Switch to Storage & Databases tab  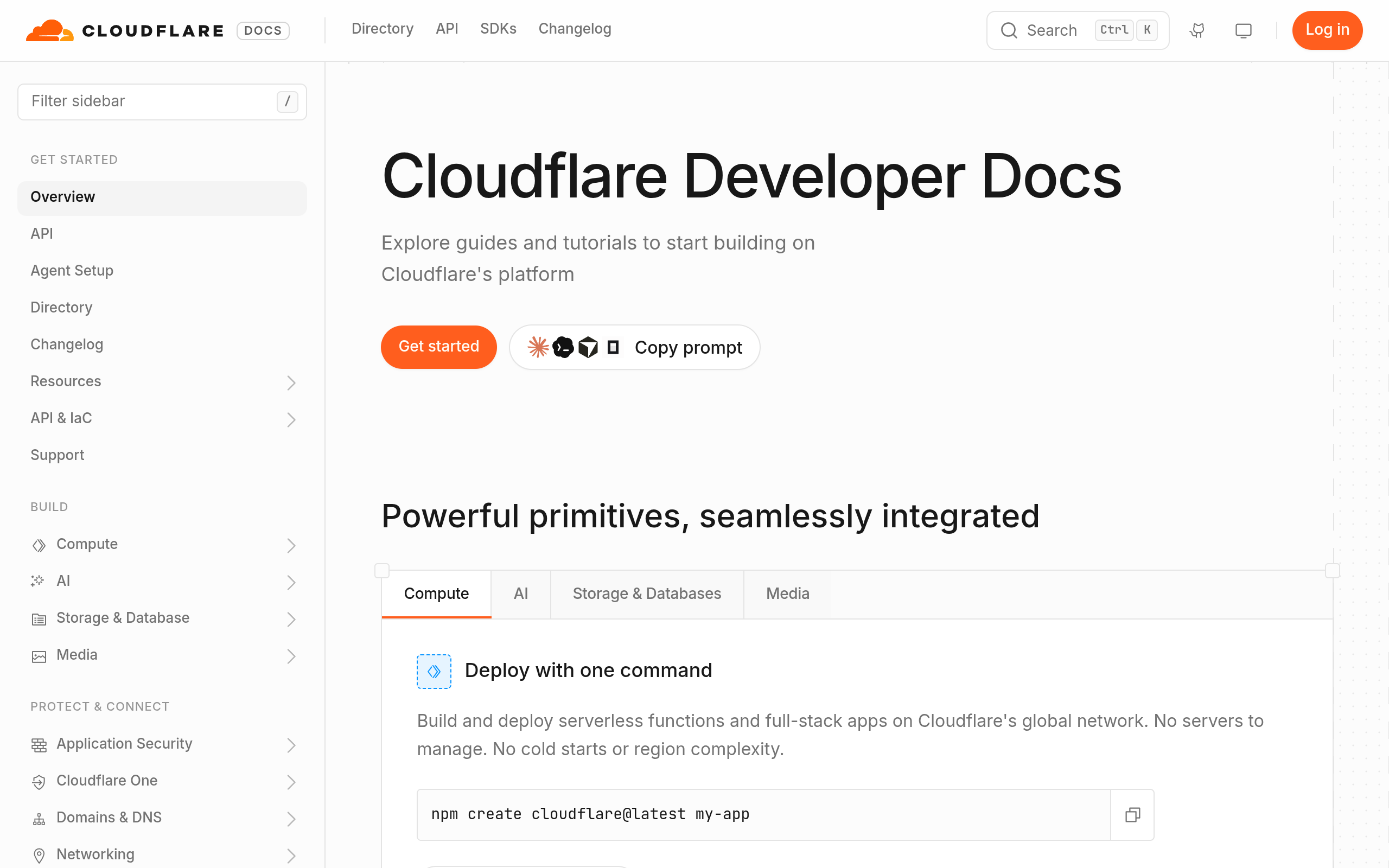[x=647, y=593]
